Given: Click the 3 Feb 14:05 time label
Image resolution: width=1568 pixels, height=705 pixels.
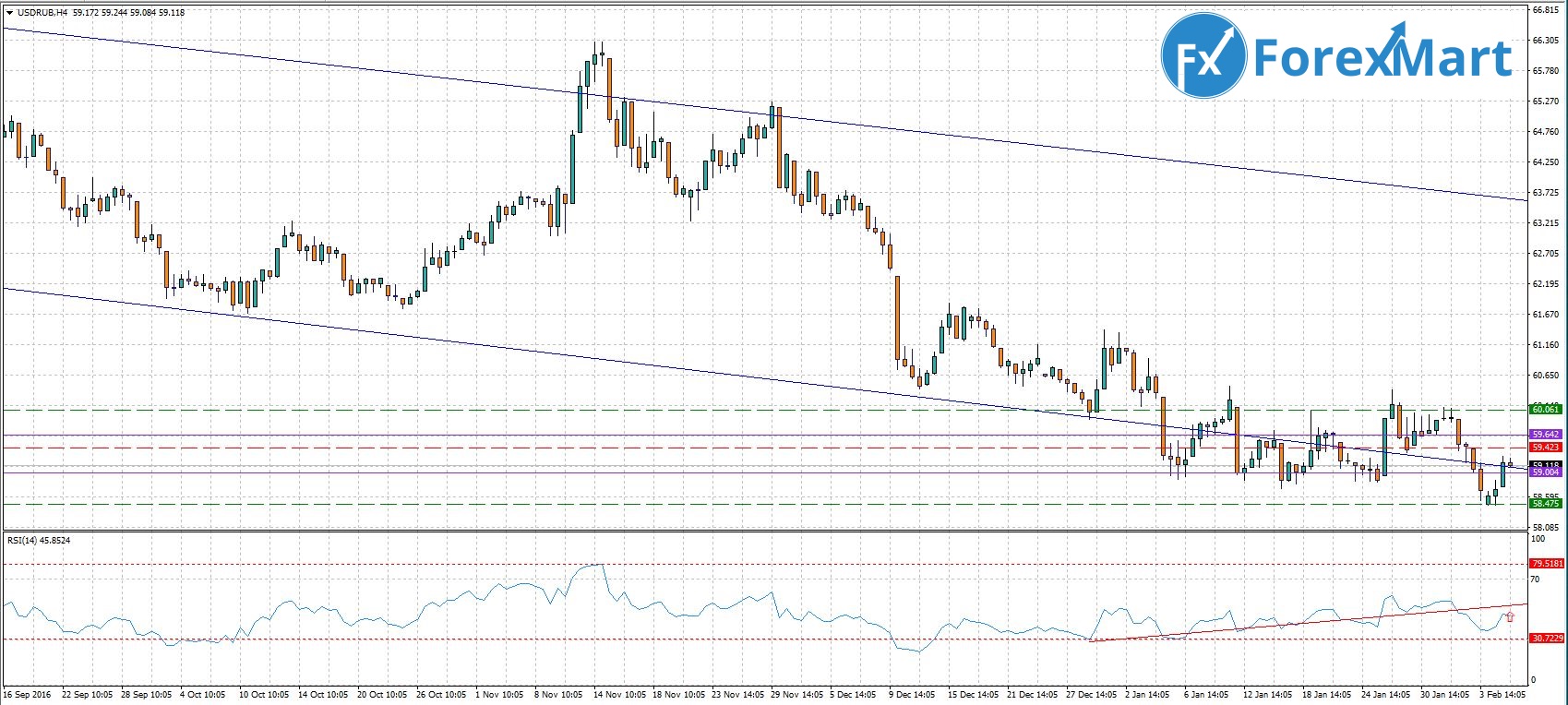Looking at the screenshot, I should coord(1502,693).
